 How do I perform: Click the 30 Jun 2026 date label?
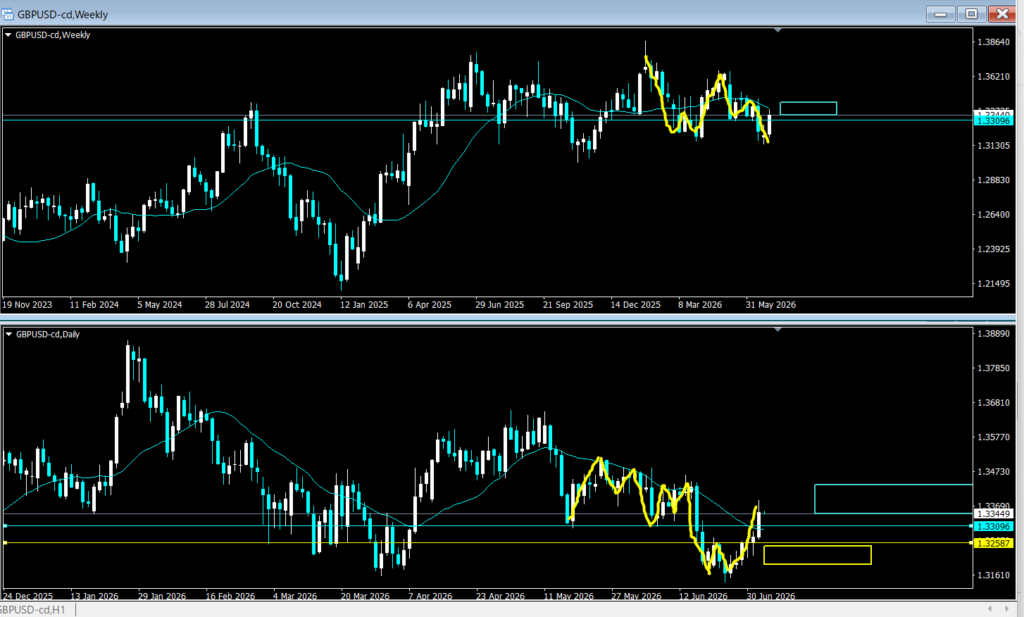tap(771, 596)
